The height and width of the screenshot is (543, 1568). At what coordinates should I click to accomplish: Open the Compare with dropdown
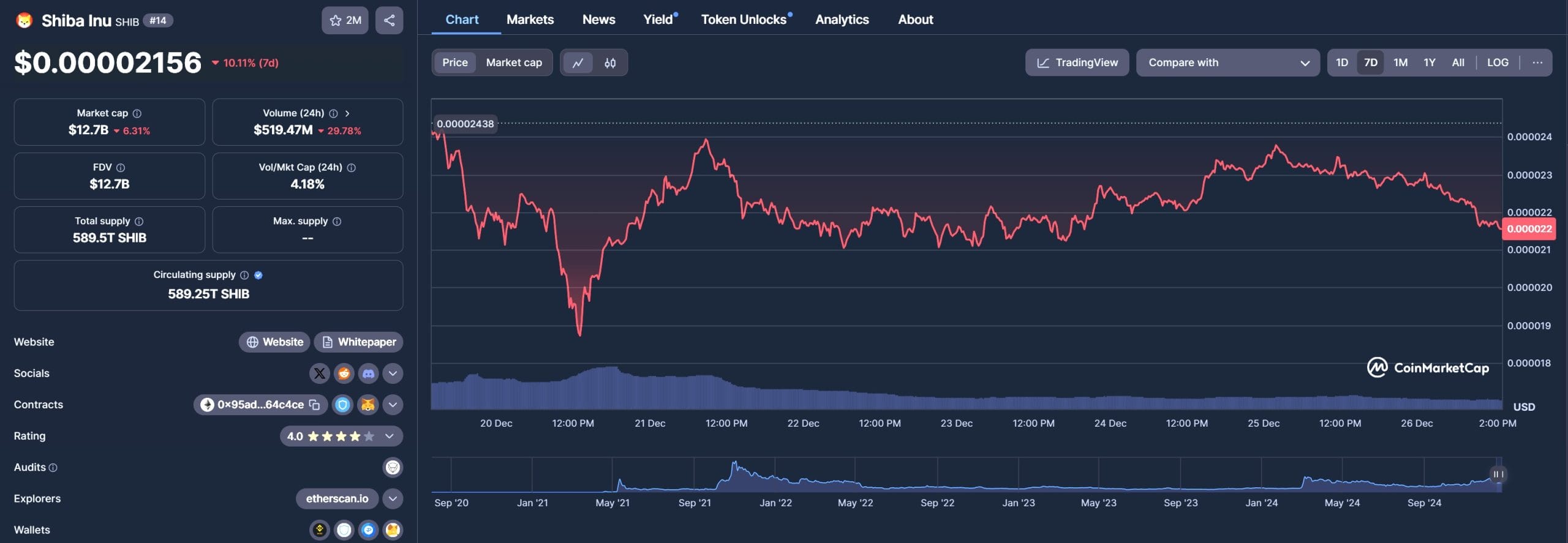tap(1227, 62)
